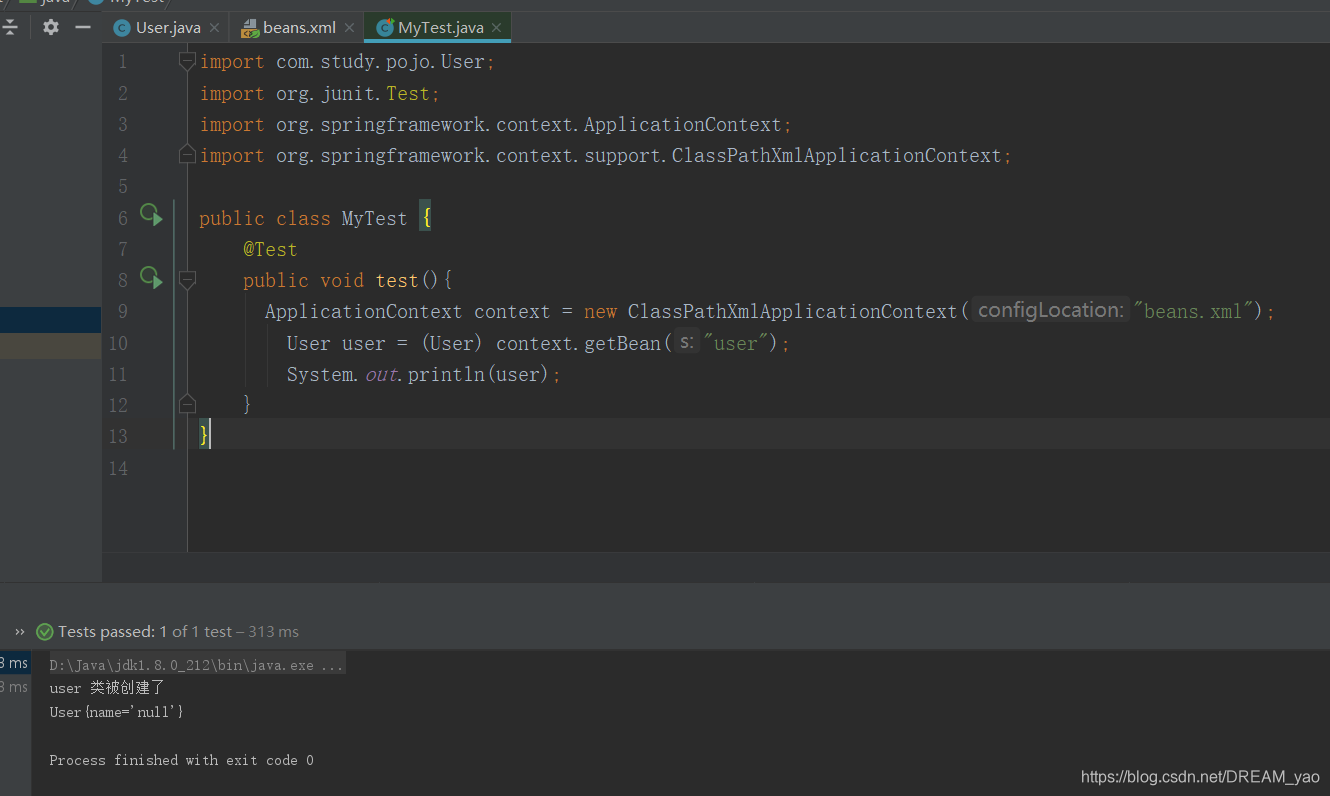1330x796 pixels.
Task: Close the User.java tab
Action: pyautogui.click(x=214, y=28)
